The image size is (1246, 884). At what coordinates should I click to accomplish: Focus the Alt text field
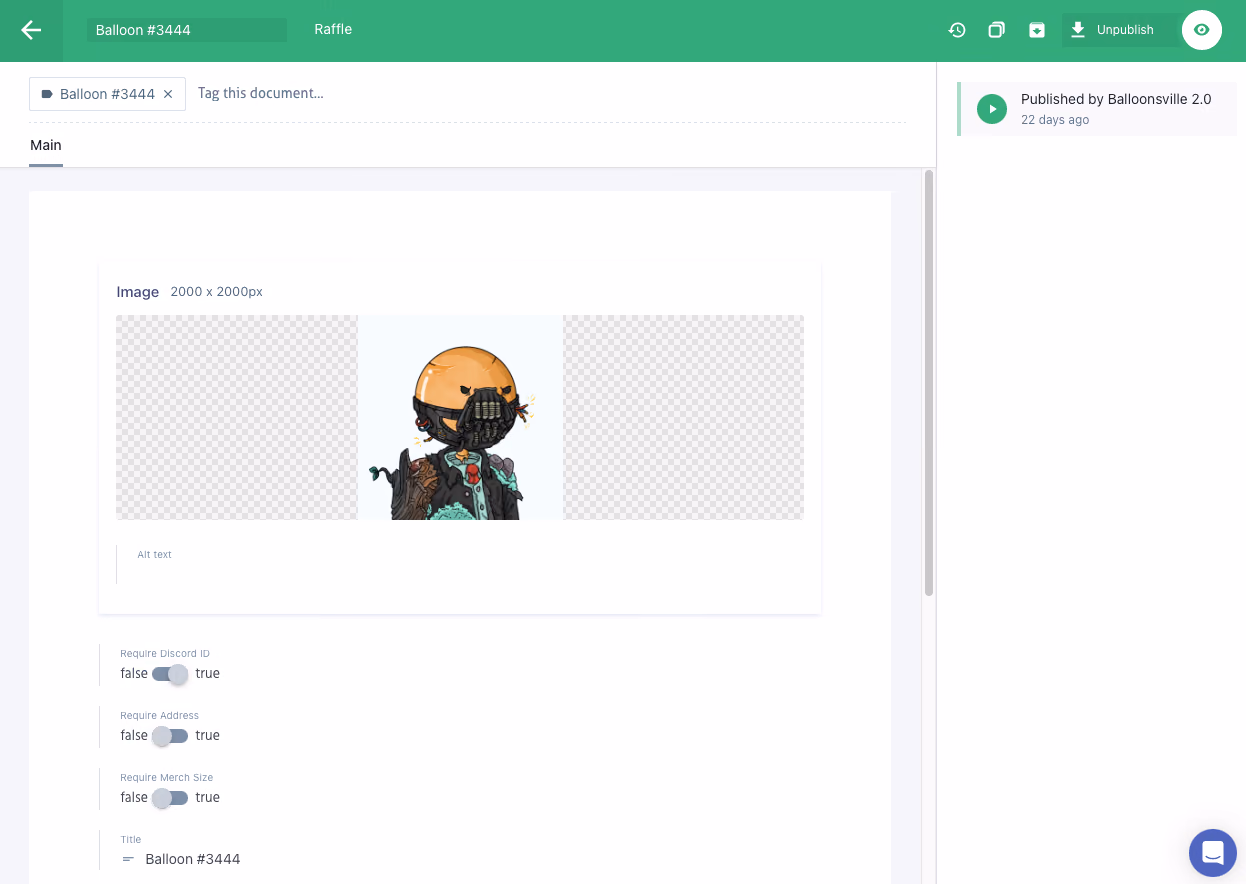tap(460, 564)
